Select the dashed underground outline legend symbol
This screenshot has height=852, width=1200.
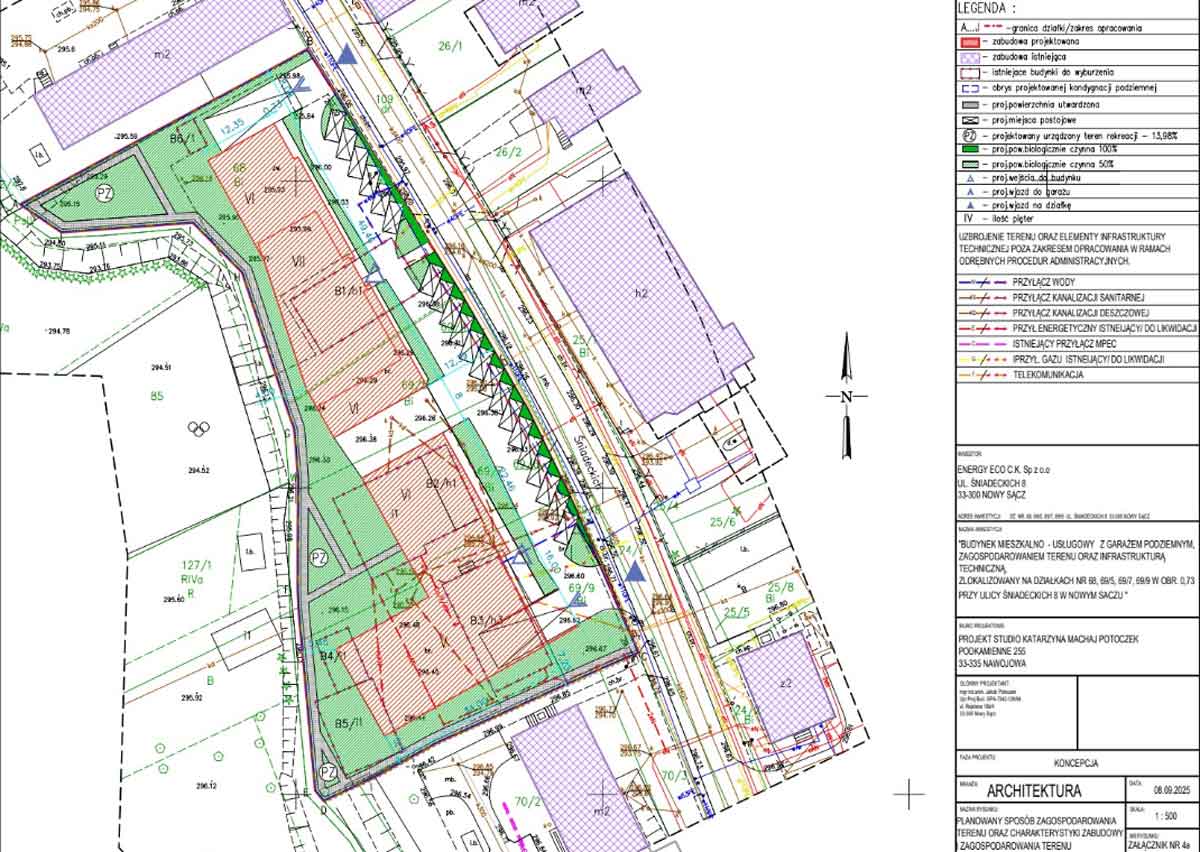click(x=968, y=88)
